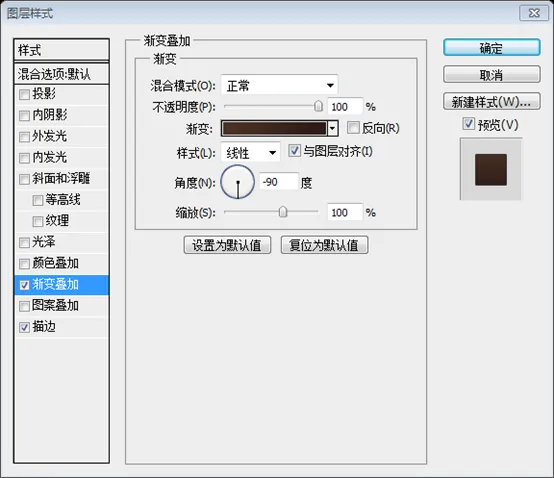The image size is (554, 478).
Task: Select 混合选项:默认 in left list
Action: (61, 74)
